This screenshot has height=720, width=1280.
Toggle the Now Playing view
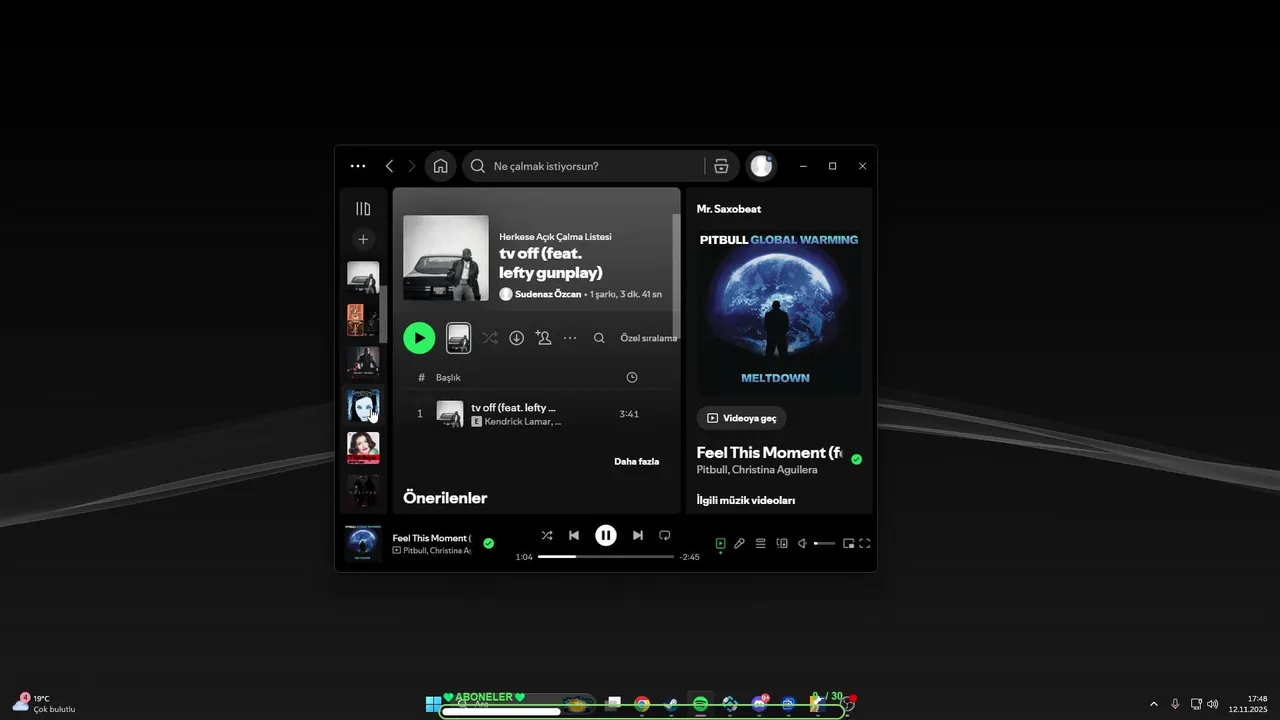tap(720, 543)
